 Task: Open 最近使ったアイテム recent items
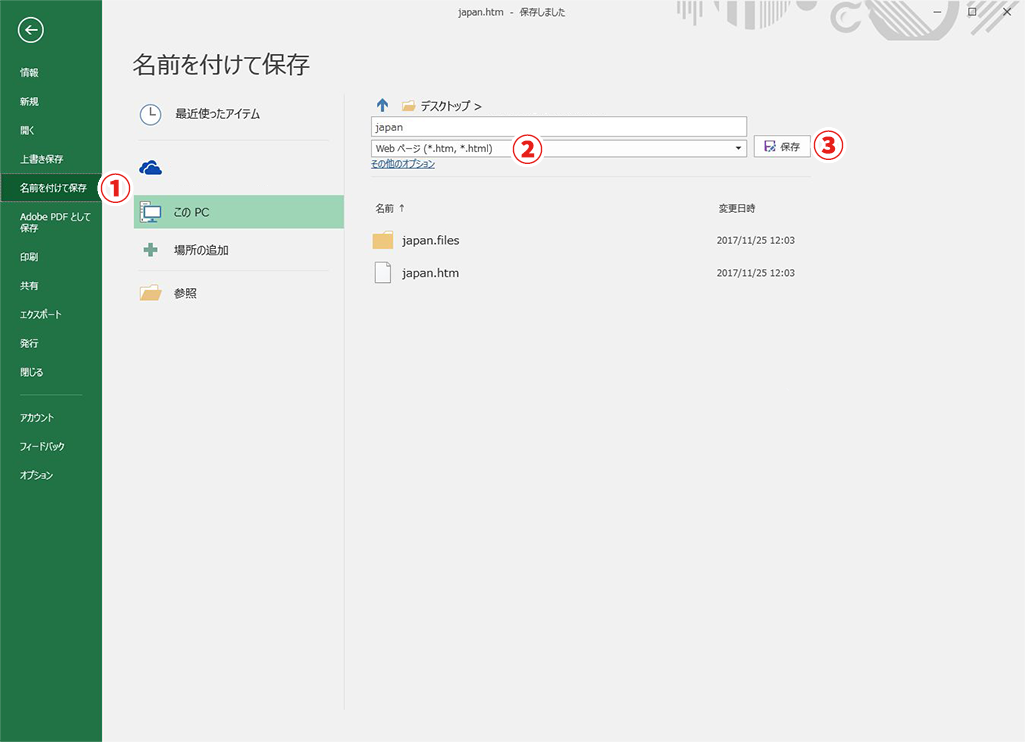[217, 114]
